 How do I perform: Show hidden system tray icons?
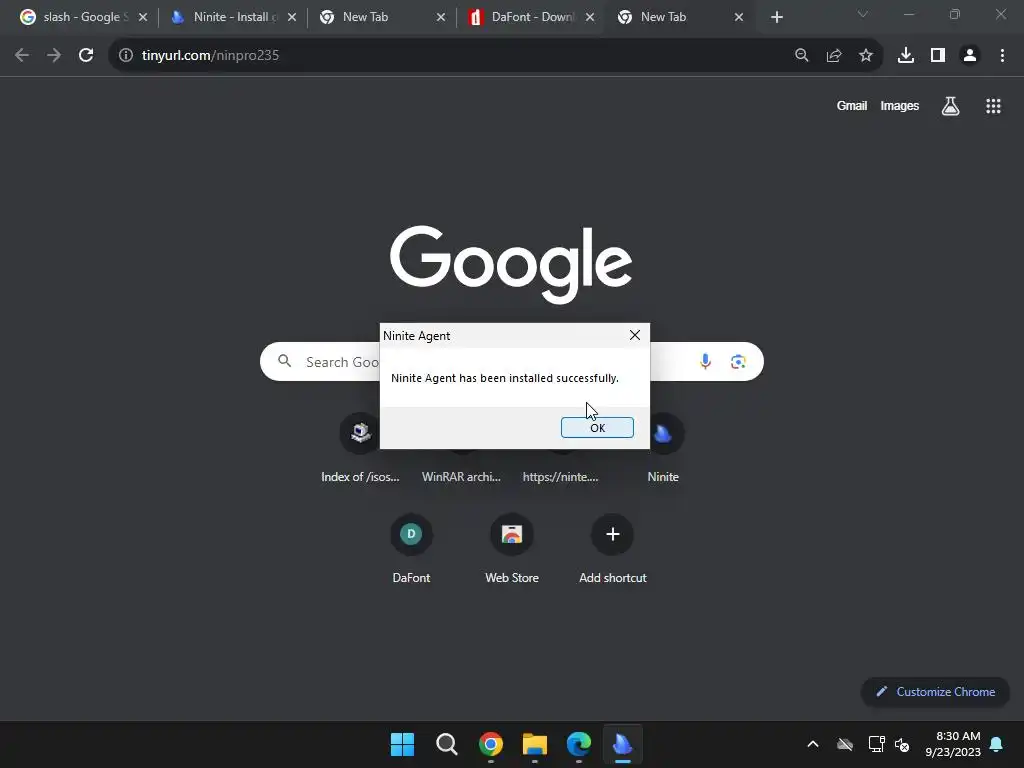tap(813, 744)
